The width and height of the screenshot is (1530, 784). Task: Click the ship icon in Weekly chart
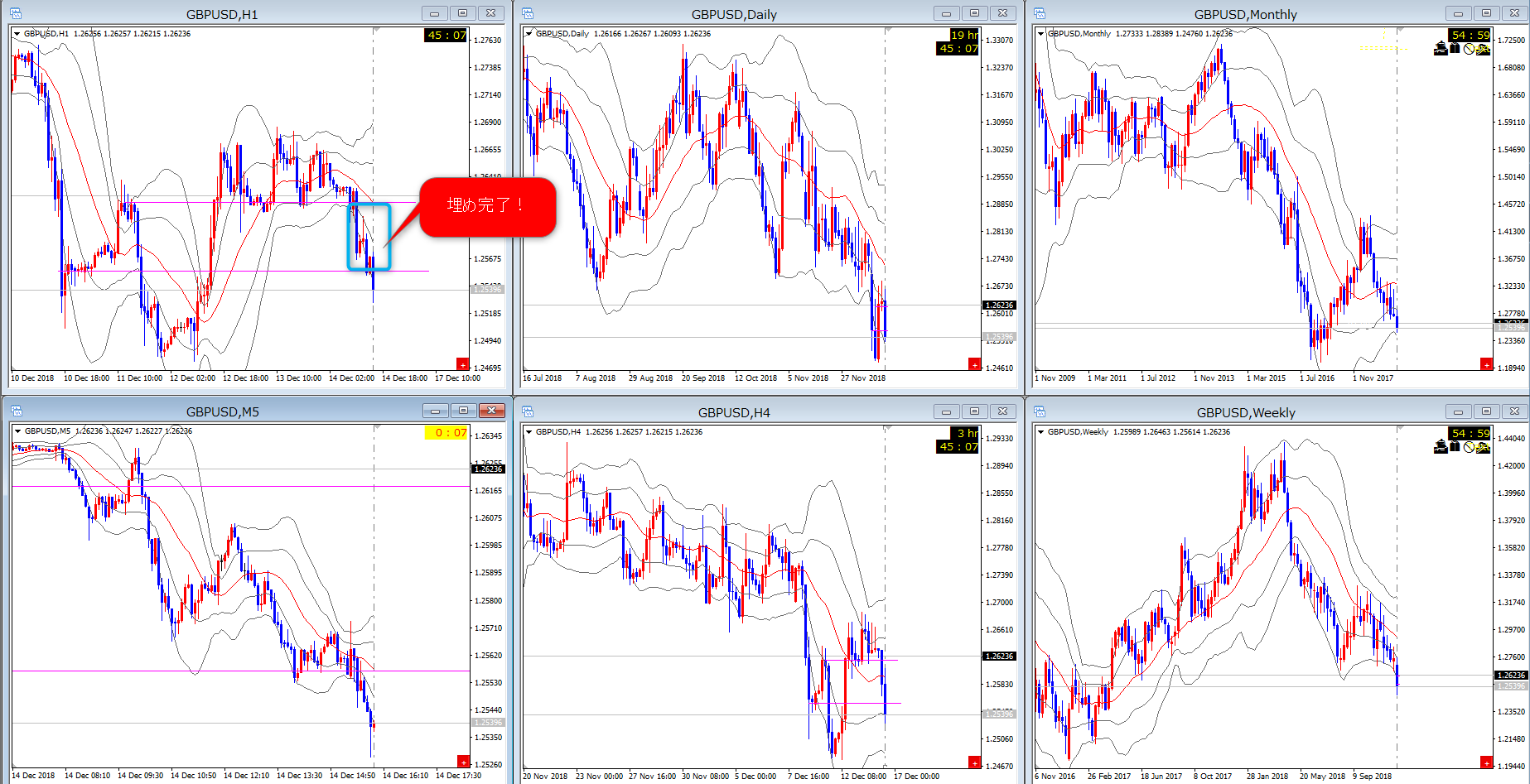(x=1441, y=447)
